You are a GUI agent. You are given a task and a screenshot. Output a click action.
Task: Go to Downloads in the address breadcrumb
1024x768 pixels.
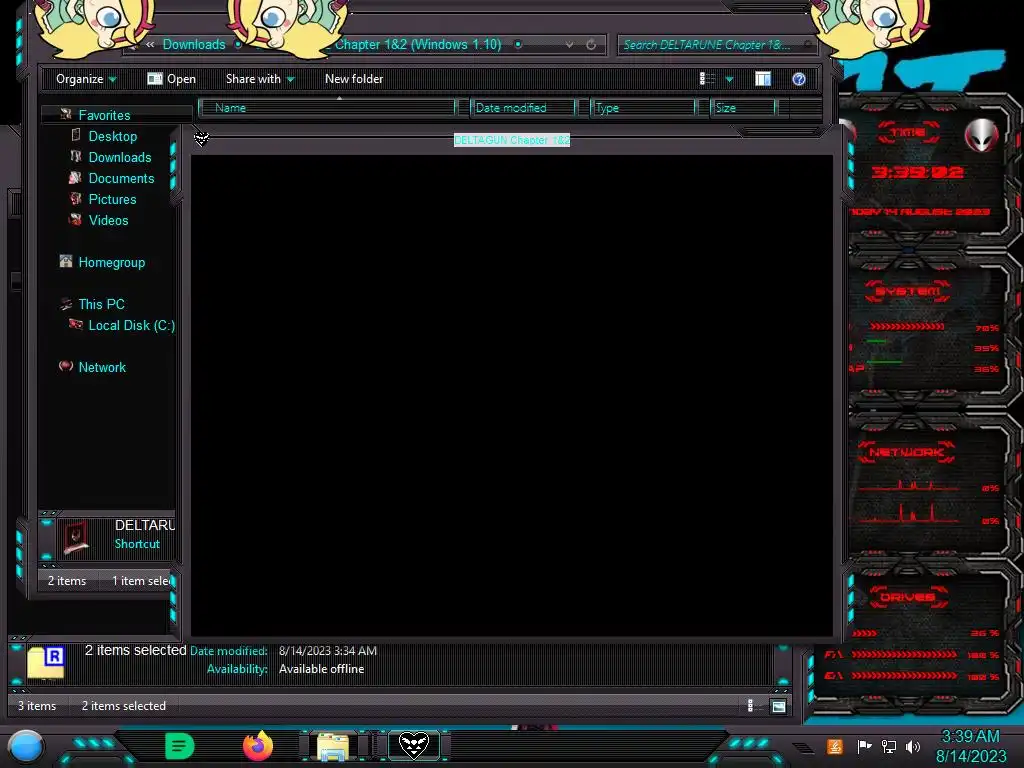point(194,44)
